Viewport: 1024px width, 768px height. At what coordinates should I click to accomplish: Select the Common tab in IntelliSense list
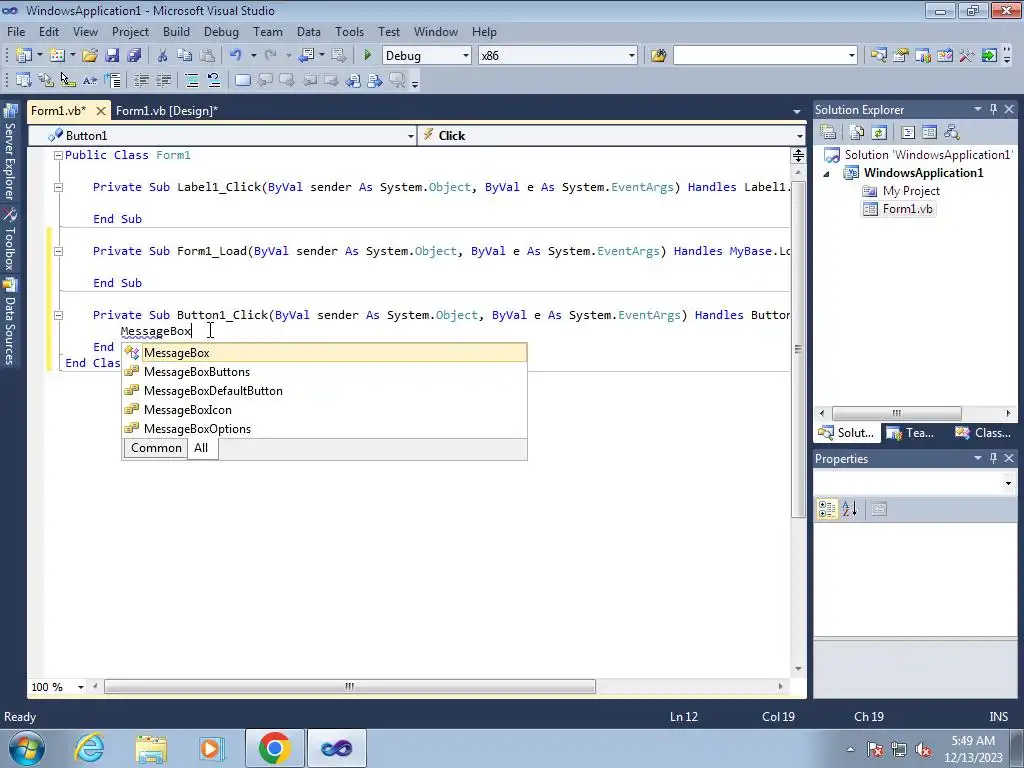pos(156,448)
